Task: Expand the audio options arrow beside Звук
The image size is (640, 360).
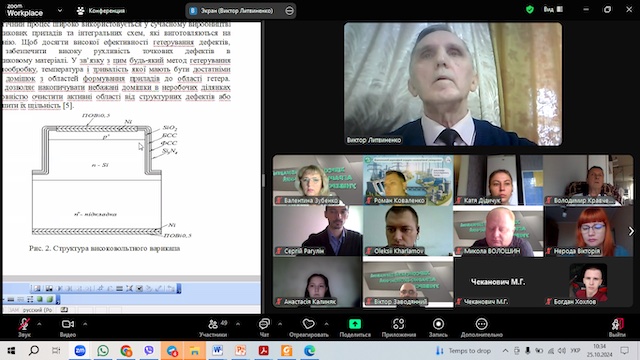Action: coord(40,324)
